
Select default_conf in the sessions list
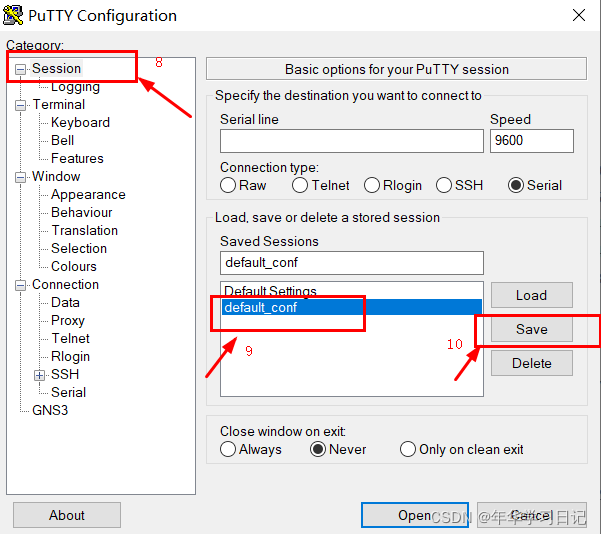[351, 307]
